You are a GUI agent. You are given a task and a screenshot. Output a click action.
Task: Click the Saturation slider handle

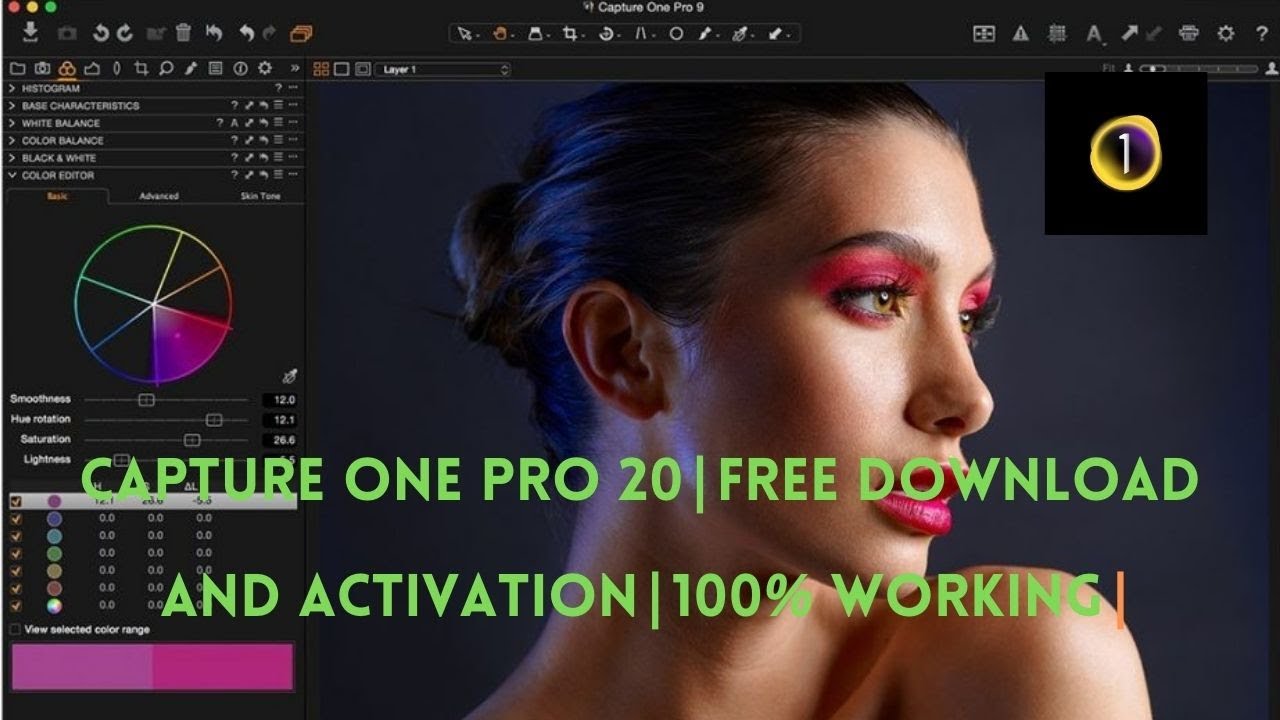(x=192, y=439)
